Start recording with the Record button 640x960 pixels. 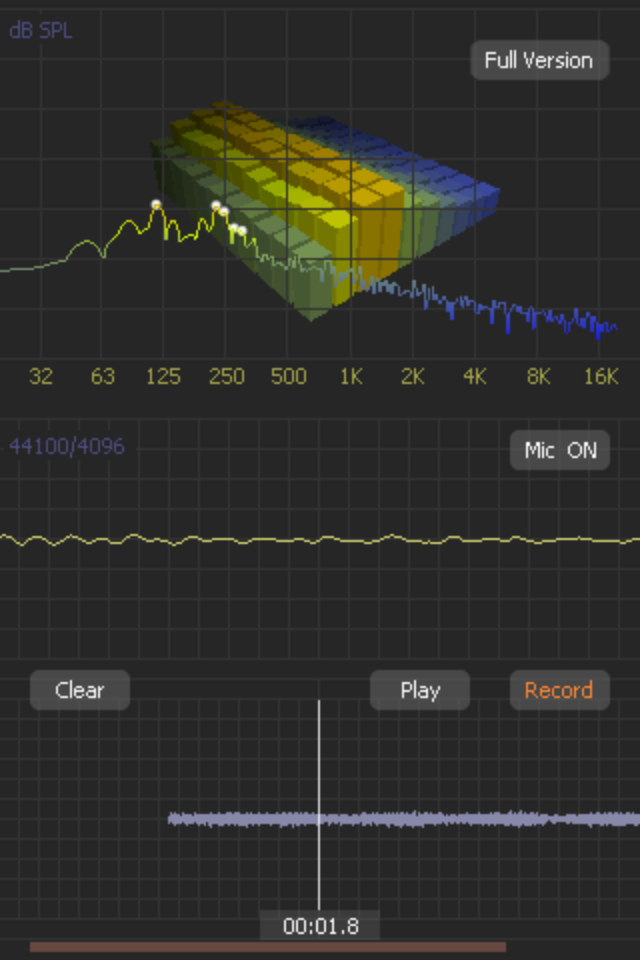pyautogui.click(x=560, y=690)
